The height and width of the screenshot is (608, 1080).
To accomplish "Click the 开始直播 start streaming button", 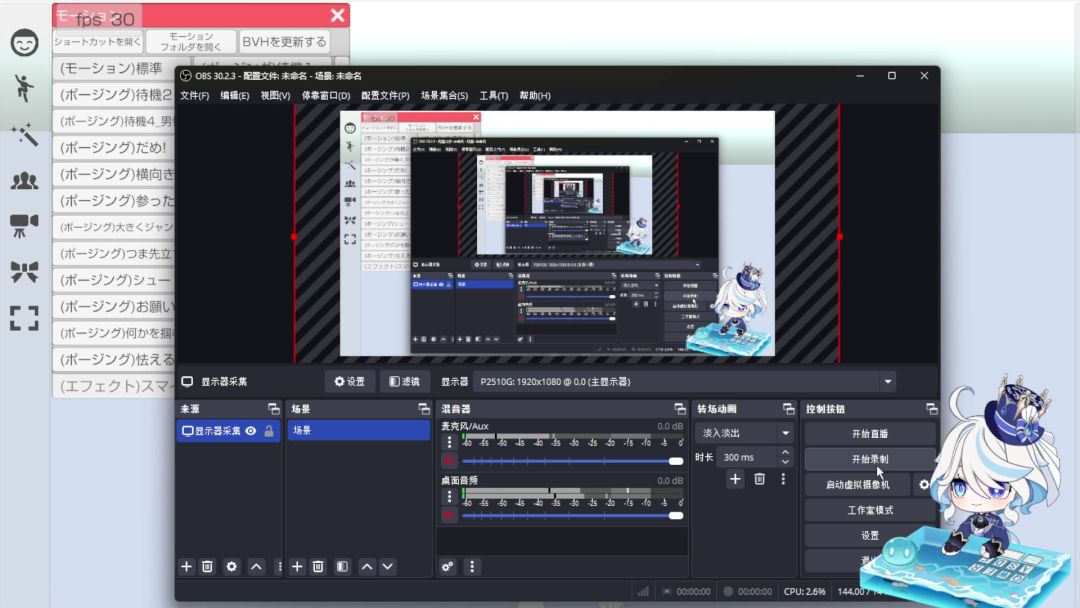I will tap(869, 434).
